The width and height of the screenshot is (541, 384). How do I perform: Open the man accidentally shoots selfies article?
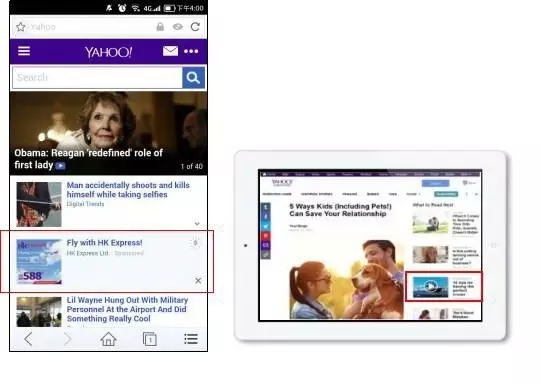(128, 190)
